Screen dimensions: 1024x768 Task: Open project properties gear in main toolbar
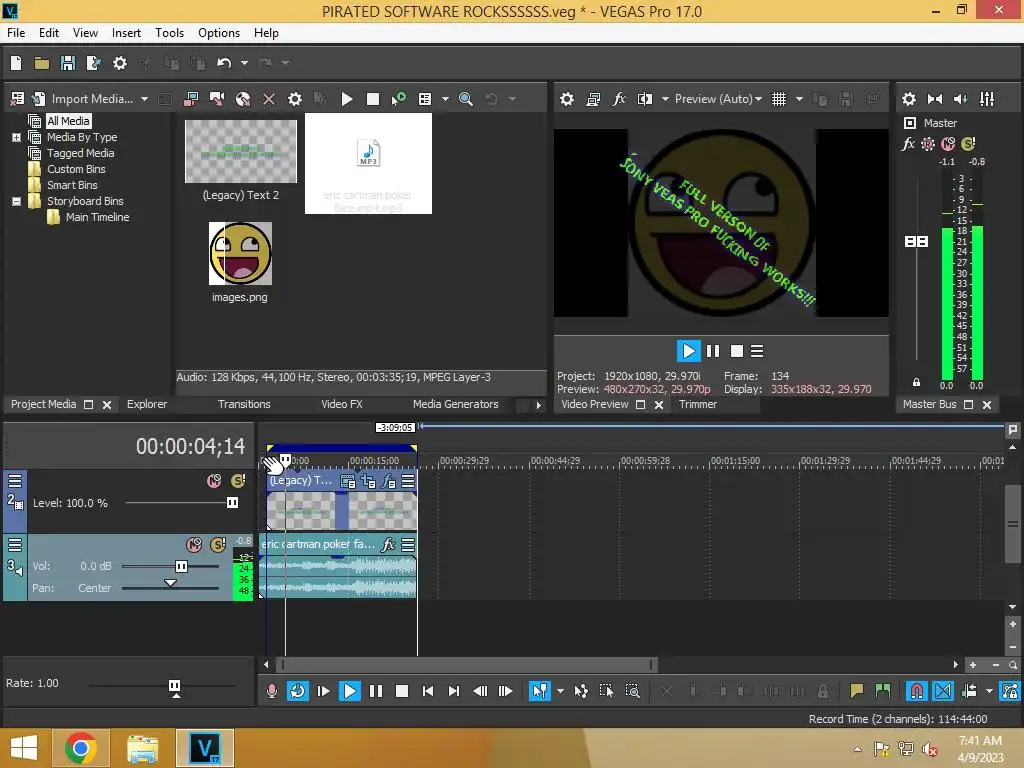[120, 63]
